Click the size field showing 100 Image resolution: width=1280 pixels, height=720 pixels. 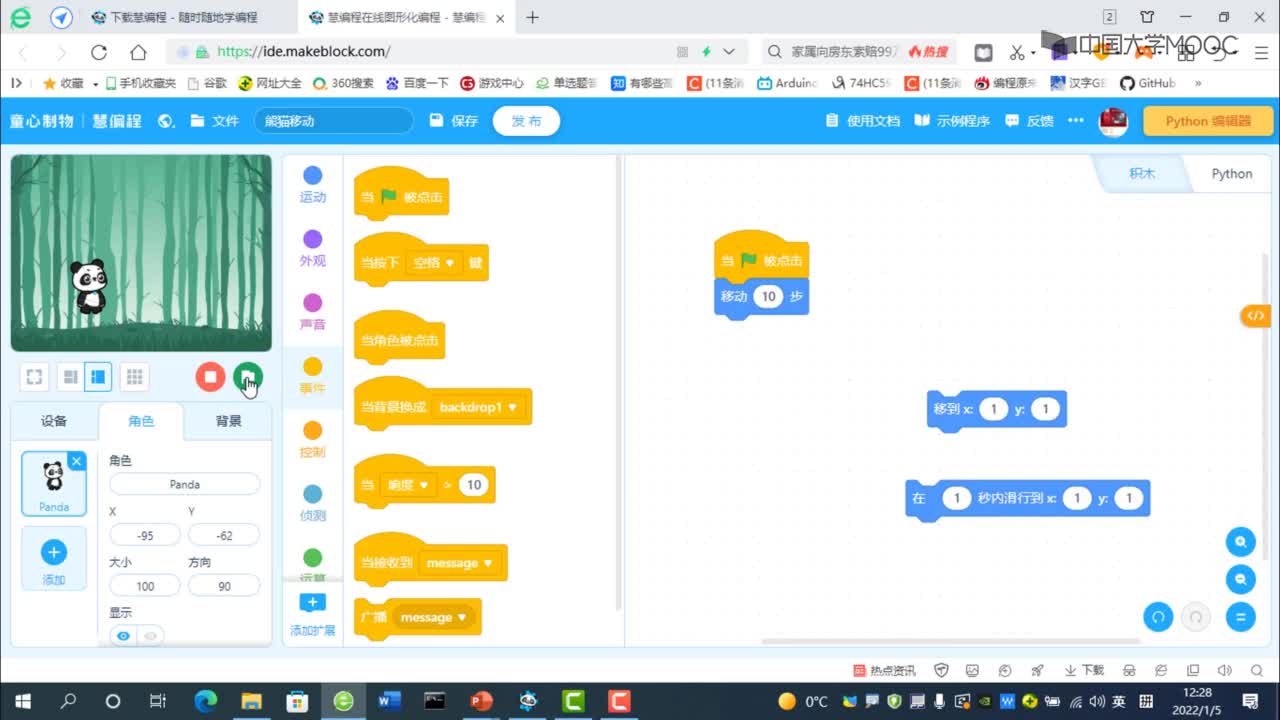pos(145,586)
